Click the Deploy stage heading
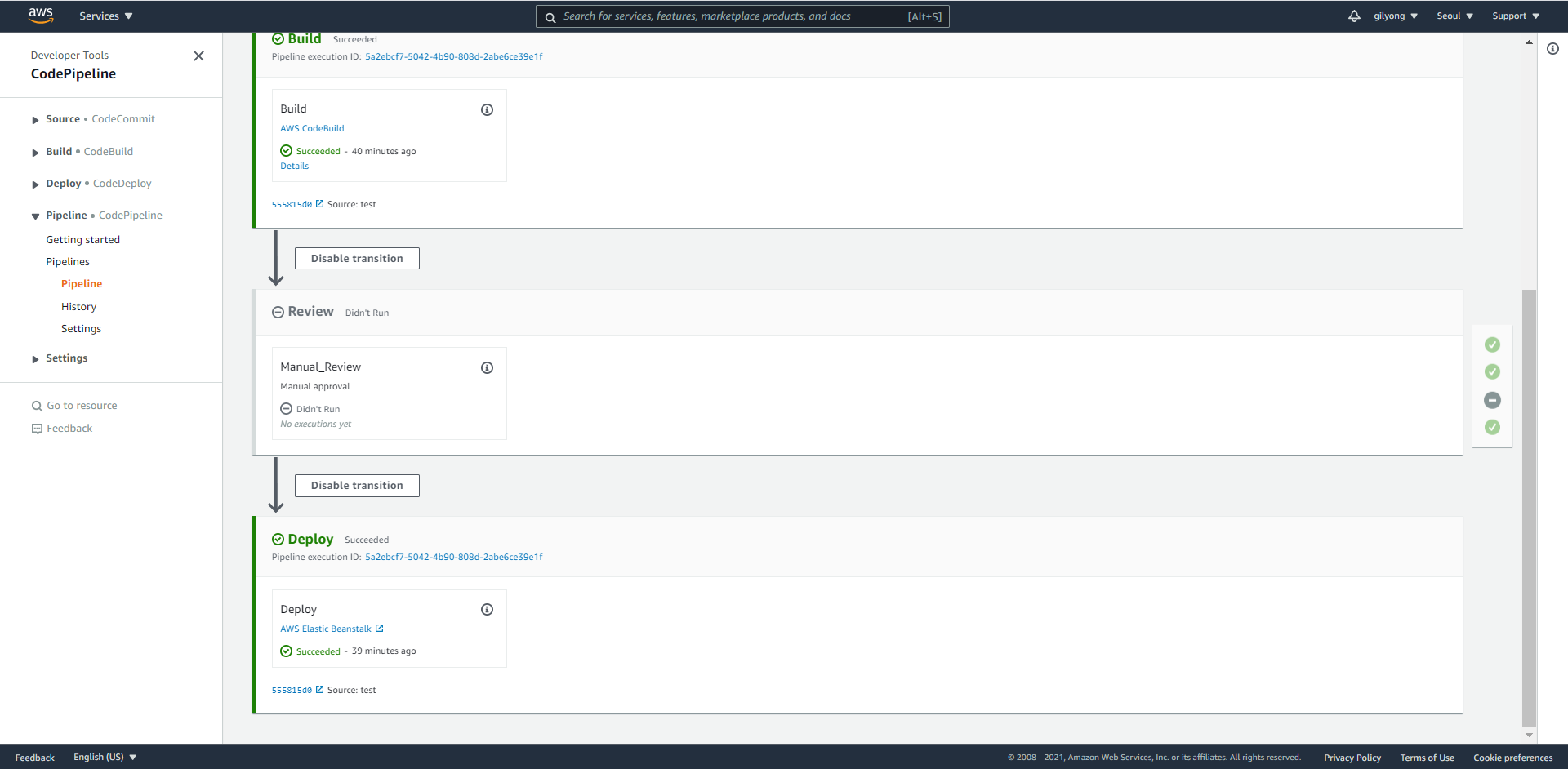This screenshot has height=769, width=1568. 310,539
